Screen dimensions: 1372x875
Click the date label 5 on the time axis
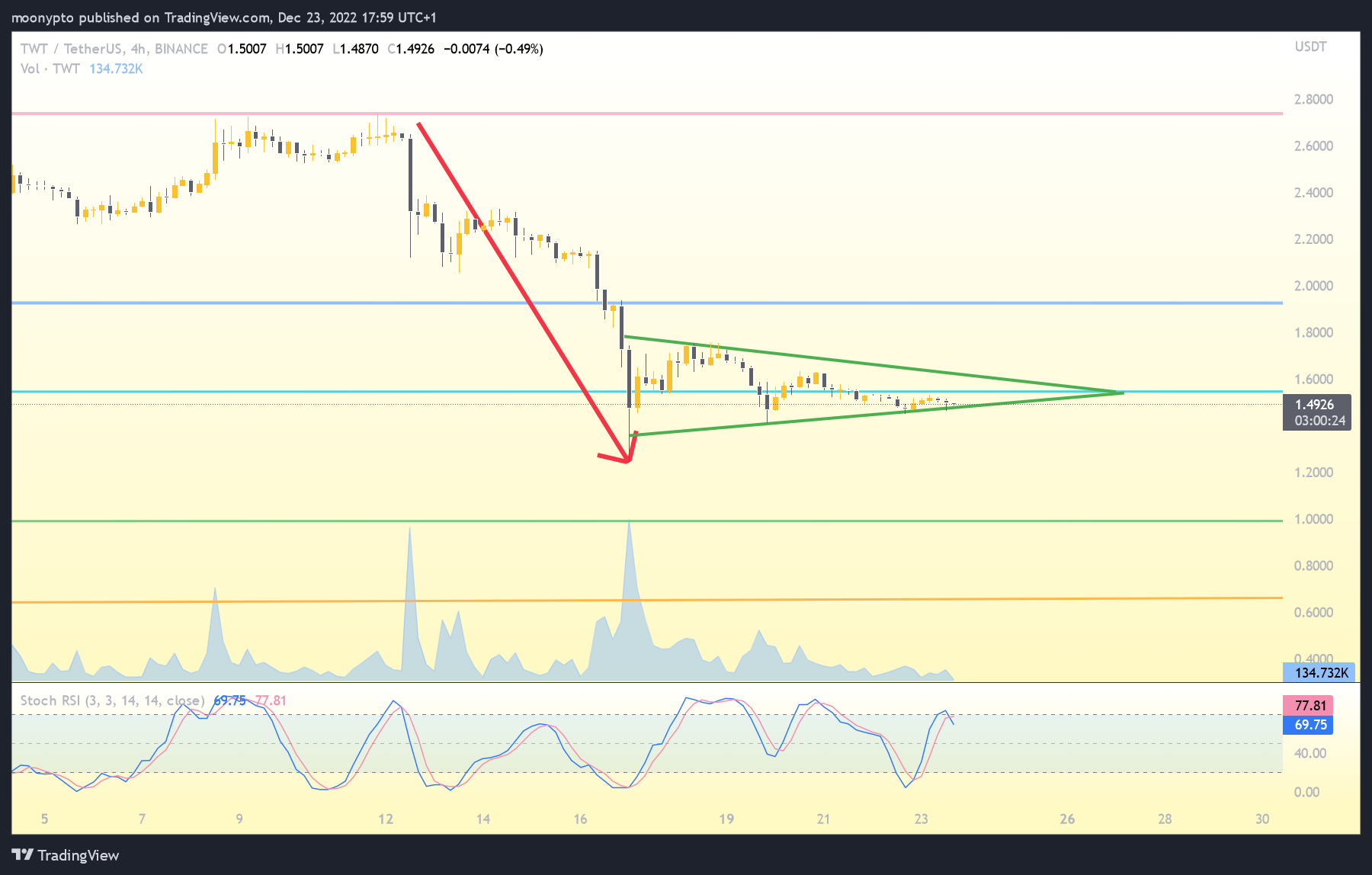[x=44, y=819]
